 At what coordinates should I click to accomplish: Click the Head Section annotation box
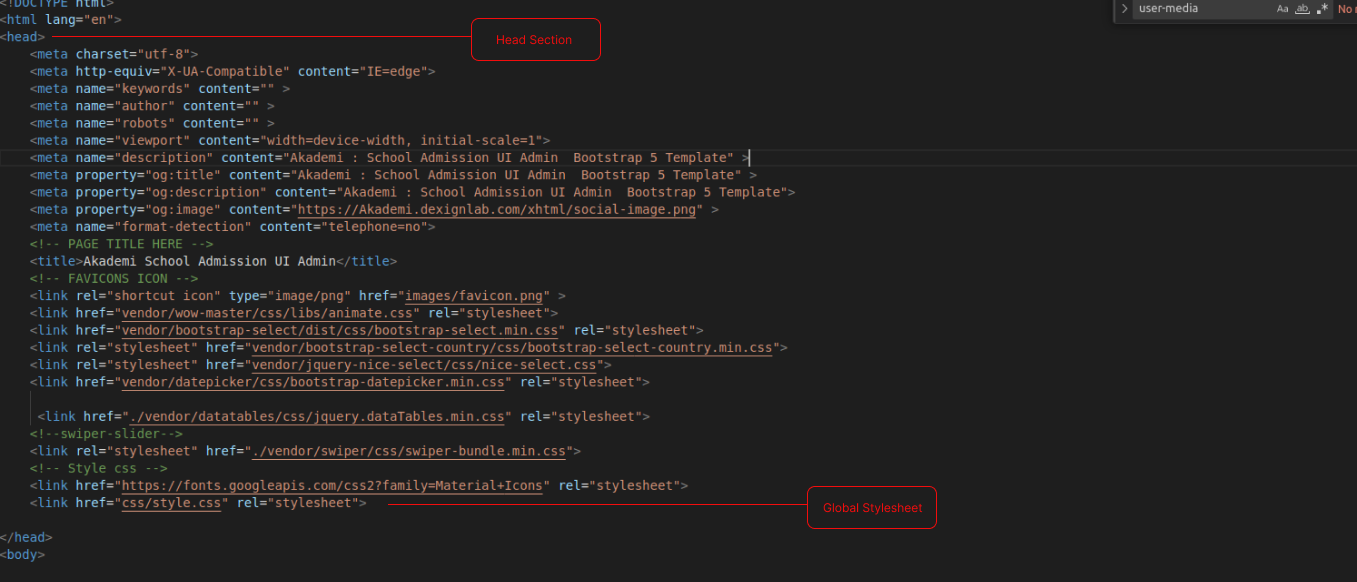pos(535,40)
